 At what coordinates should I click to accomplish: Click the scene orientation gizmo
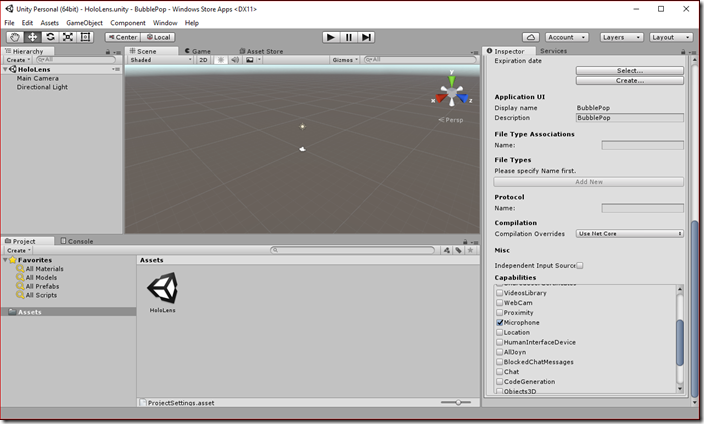(452, 92)
